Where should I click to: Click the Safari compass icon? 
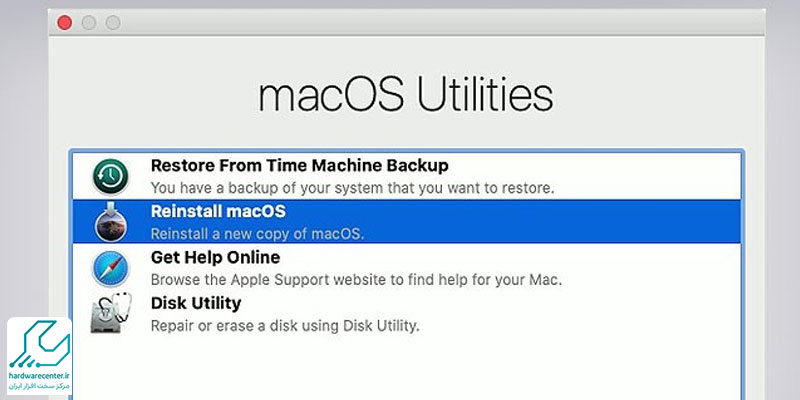(x=111, y=269)
